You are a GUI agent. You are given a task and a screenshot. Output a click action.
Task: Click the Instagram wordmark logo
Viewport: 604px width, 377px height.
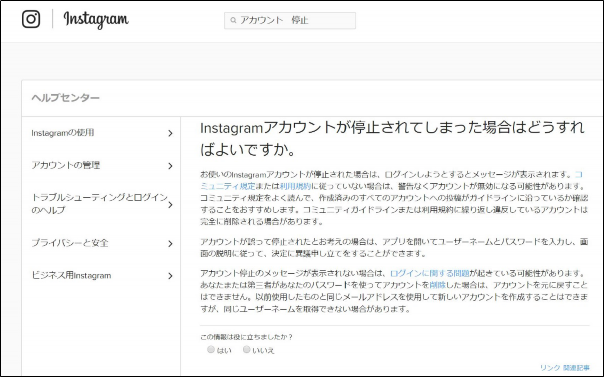[x=96, y=19]
